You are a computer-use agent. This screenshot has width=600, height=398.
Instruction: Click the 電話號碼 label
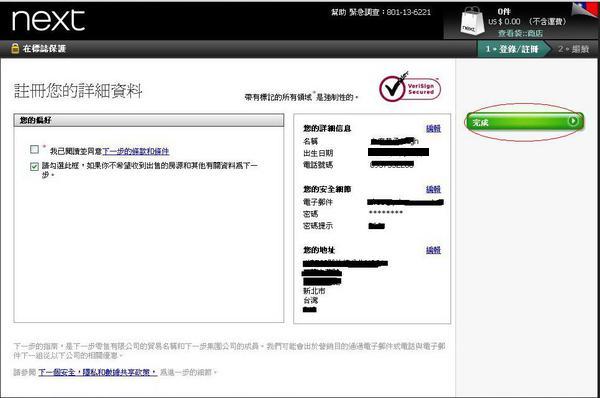(x=318, y=165)
